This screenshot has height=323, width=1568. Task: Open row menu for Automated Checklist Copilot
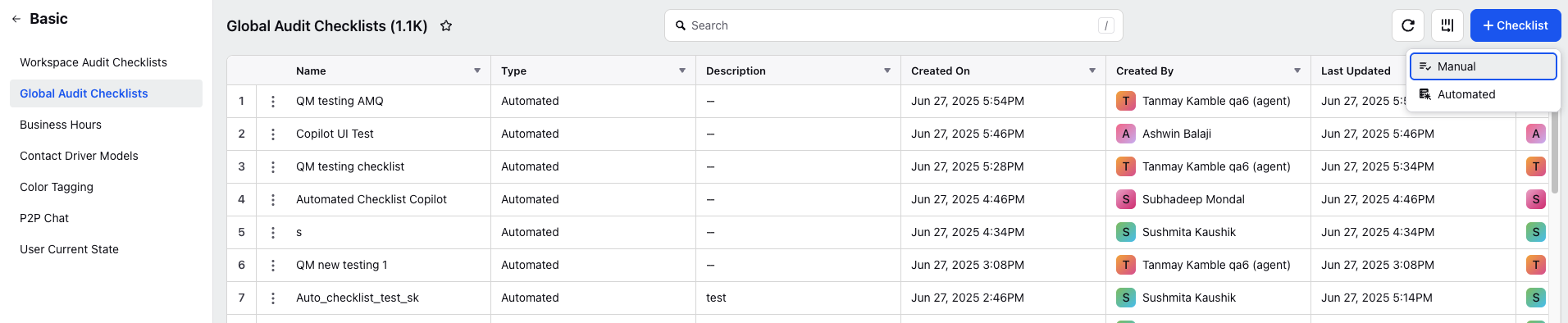(273, 200)
